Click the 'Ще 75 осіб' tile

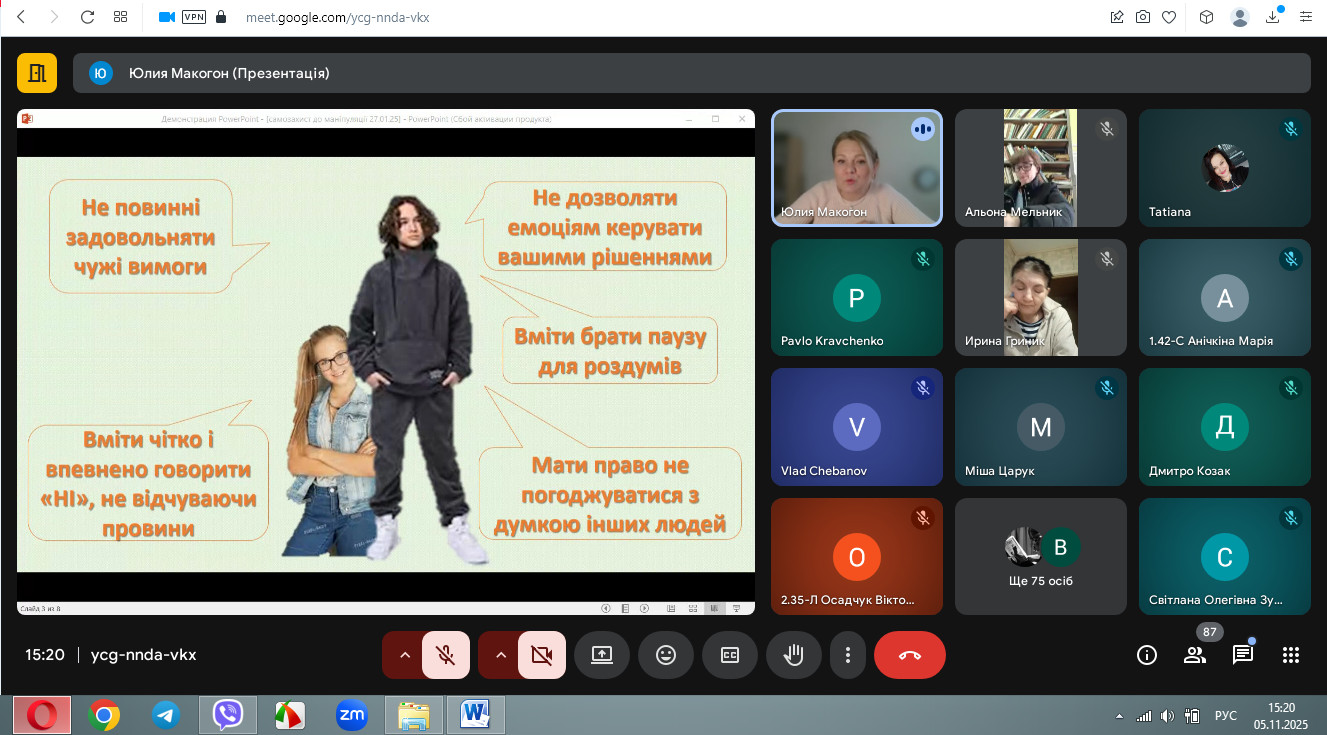[x=1040, y=556]
